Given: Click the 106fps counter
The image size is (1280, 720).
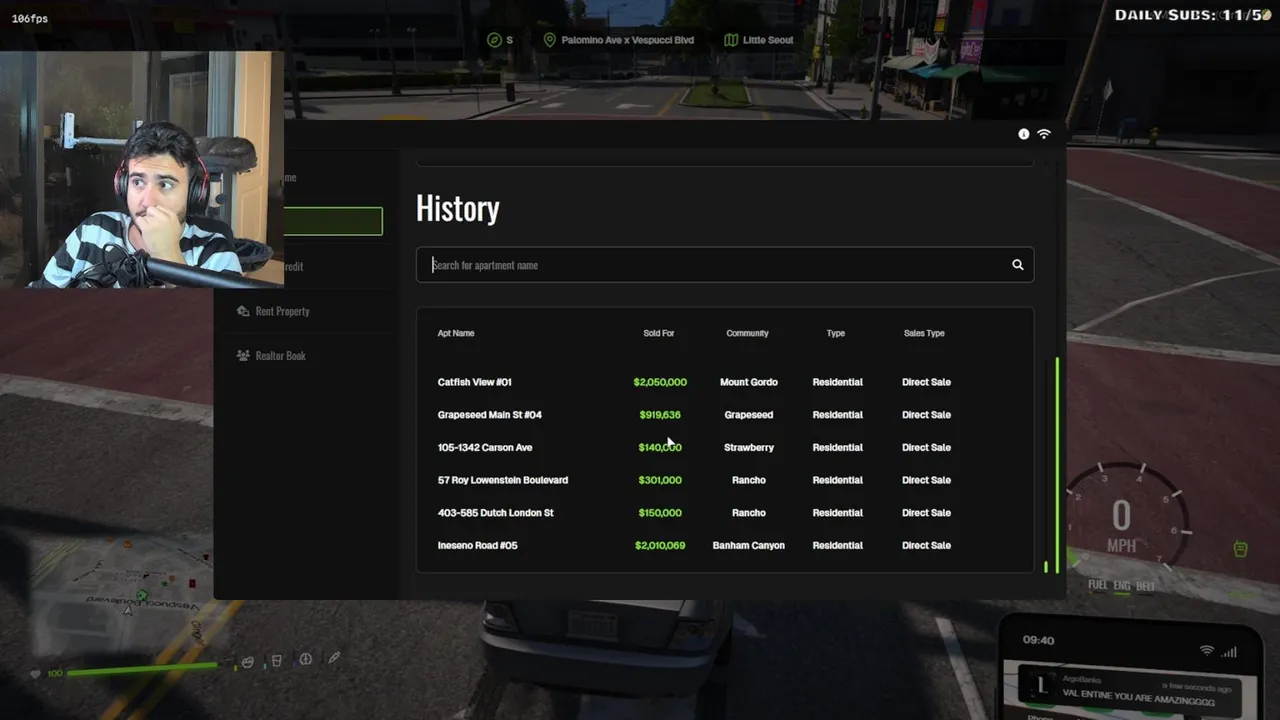Looking at the screenshot, I should click(30, 19).
